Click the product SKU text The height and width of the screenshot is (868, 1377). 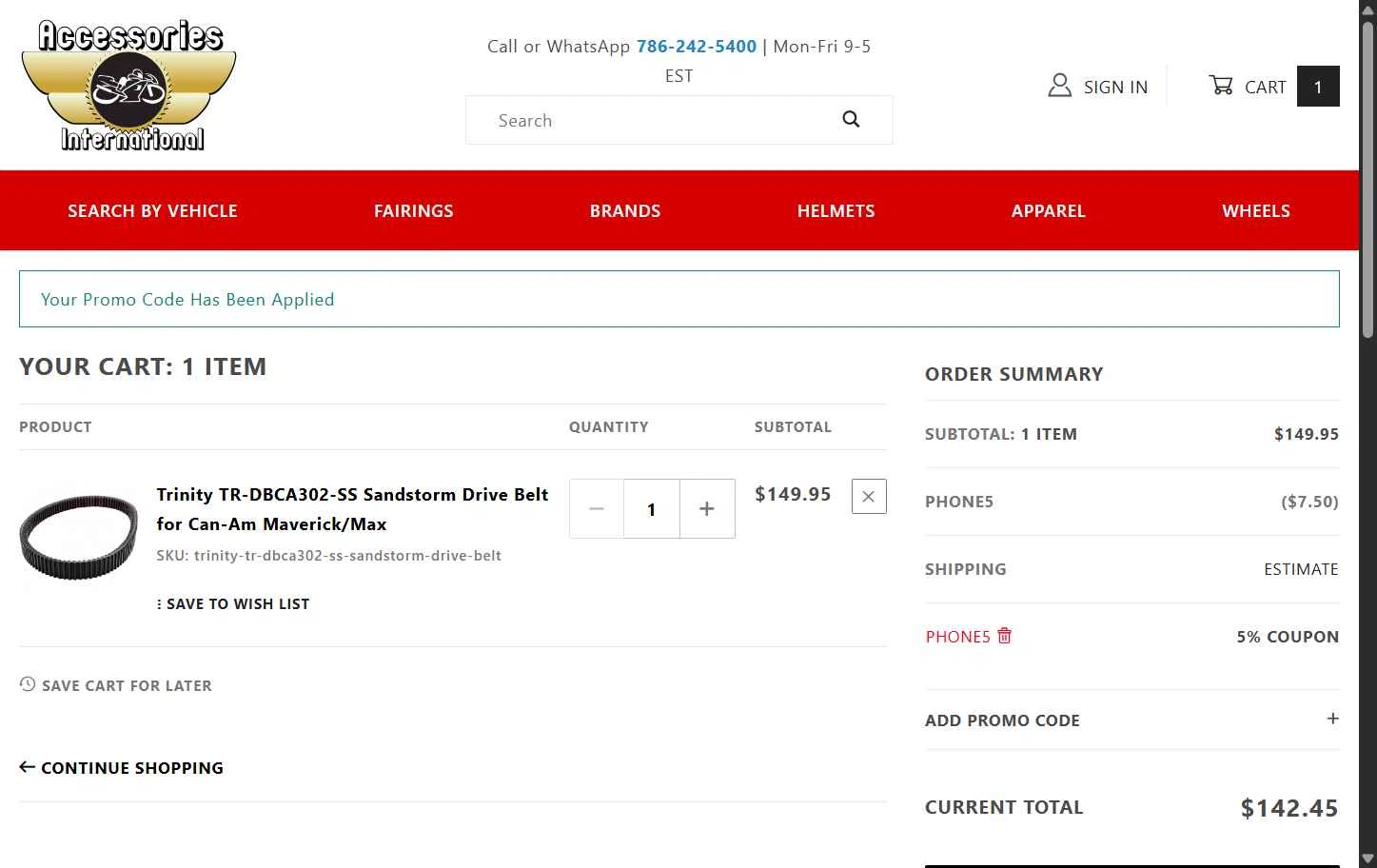click(329, 555)
